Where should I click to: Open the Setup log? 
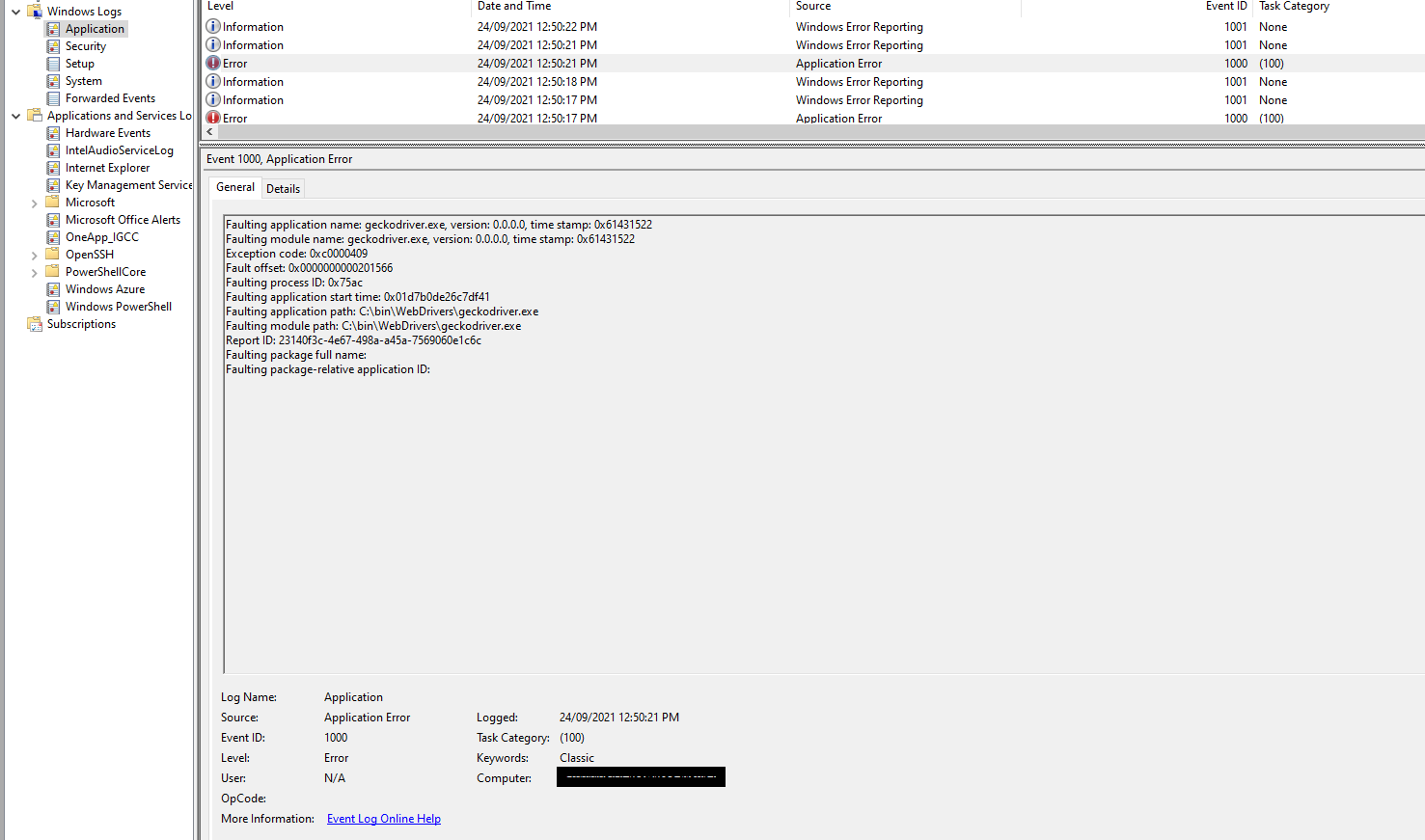click(78, 63)
